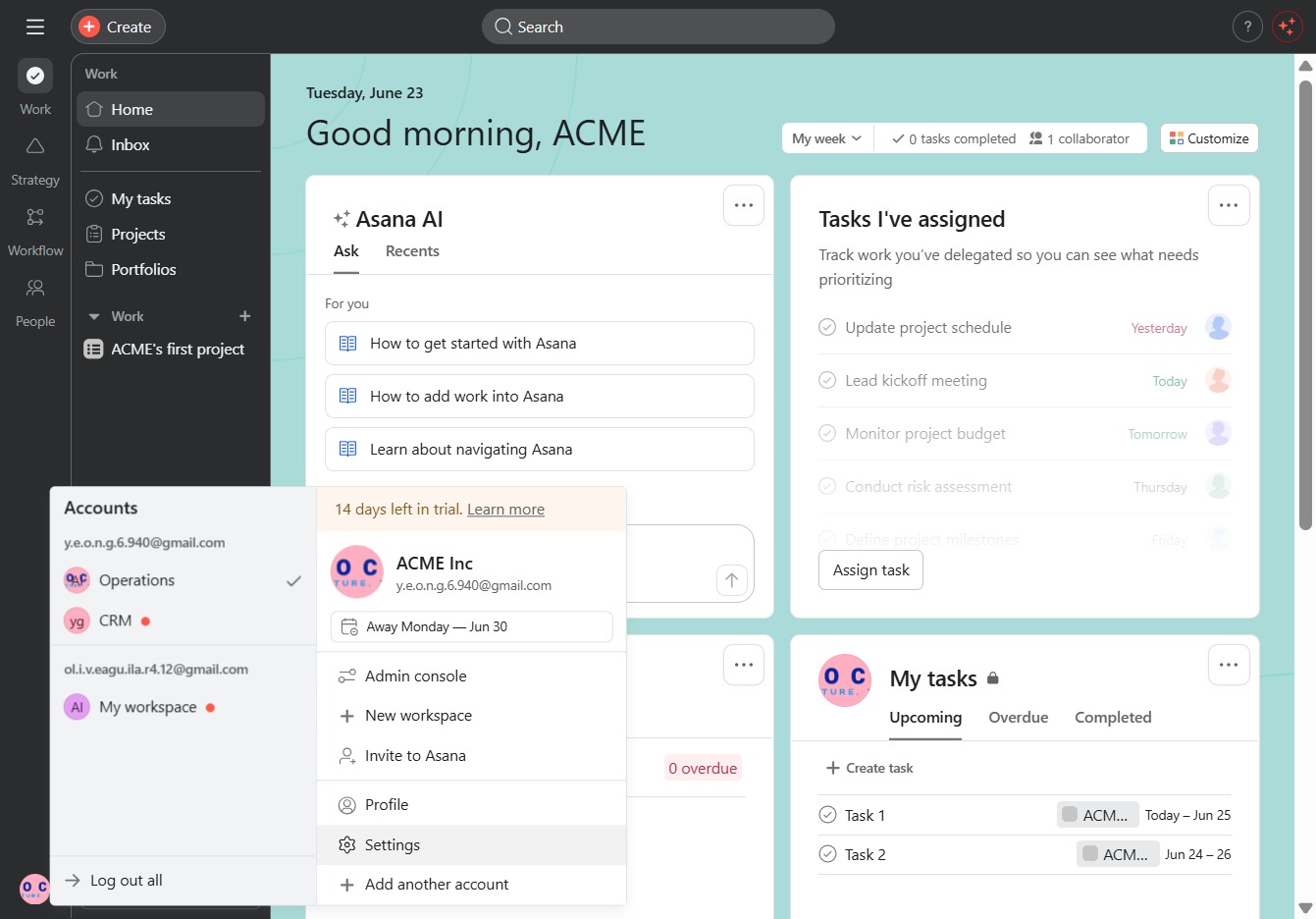Open the hamburger navigation menu

[35, 27]
